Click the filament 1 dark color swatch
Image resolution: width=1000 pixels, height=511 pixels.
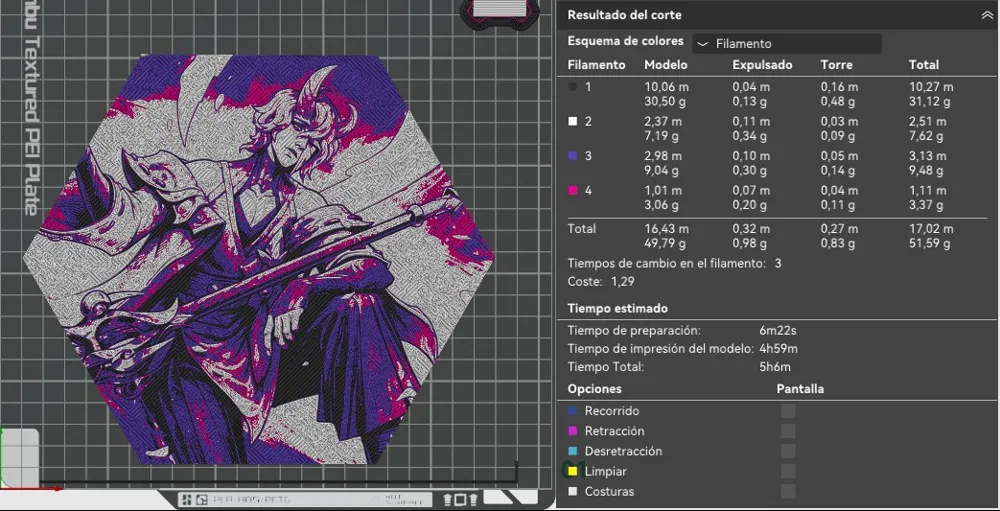point(573,87)
